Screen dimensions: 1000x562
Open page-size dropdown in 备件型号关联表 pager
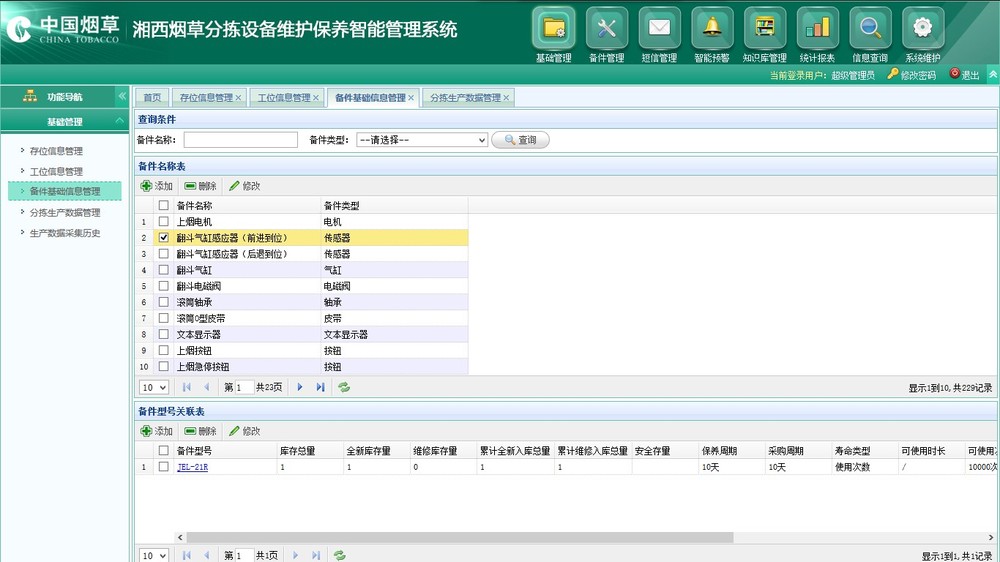coord(154,556)
